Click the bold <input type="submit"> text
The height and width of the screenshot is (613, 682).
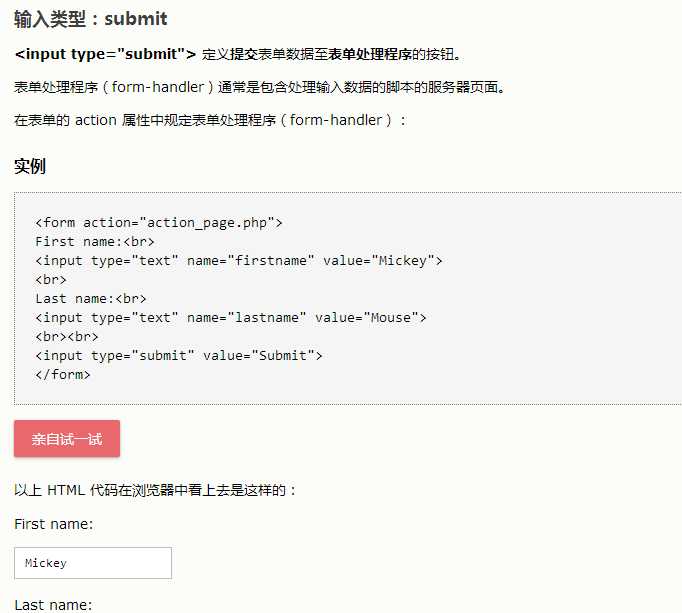(105, 54)
